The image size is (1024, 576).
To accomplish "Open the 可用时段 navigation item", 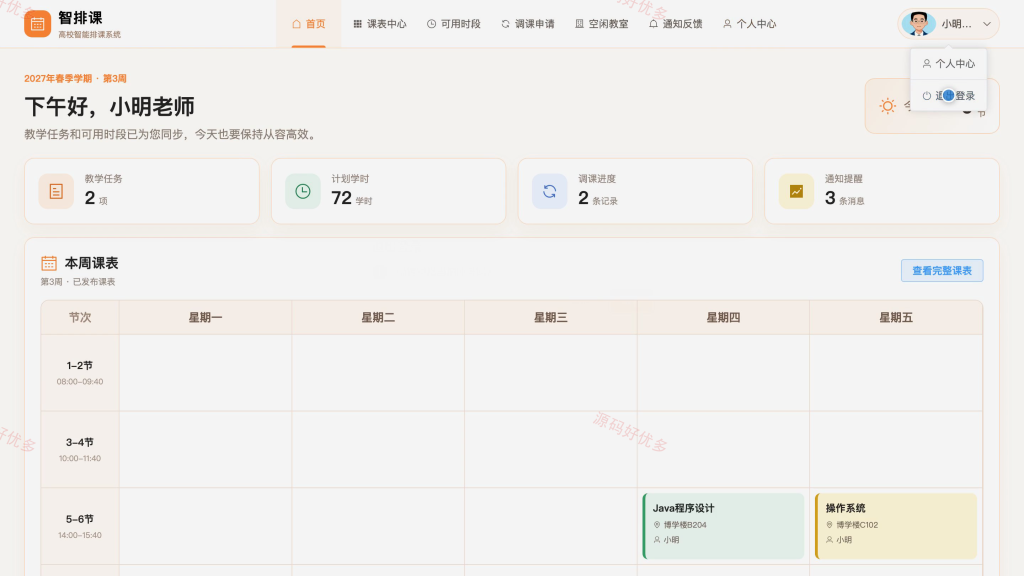I will pyautogui.click(x=454, y=24).
